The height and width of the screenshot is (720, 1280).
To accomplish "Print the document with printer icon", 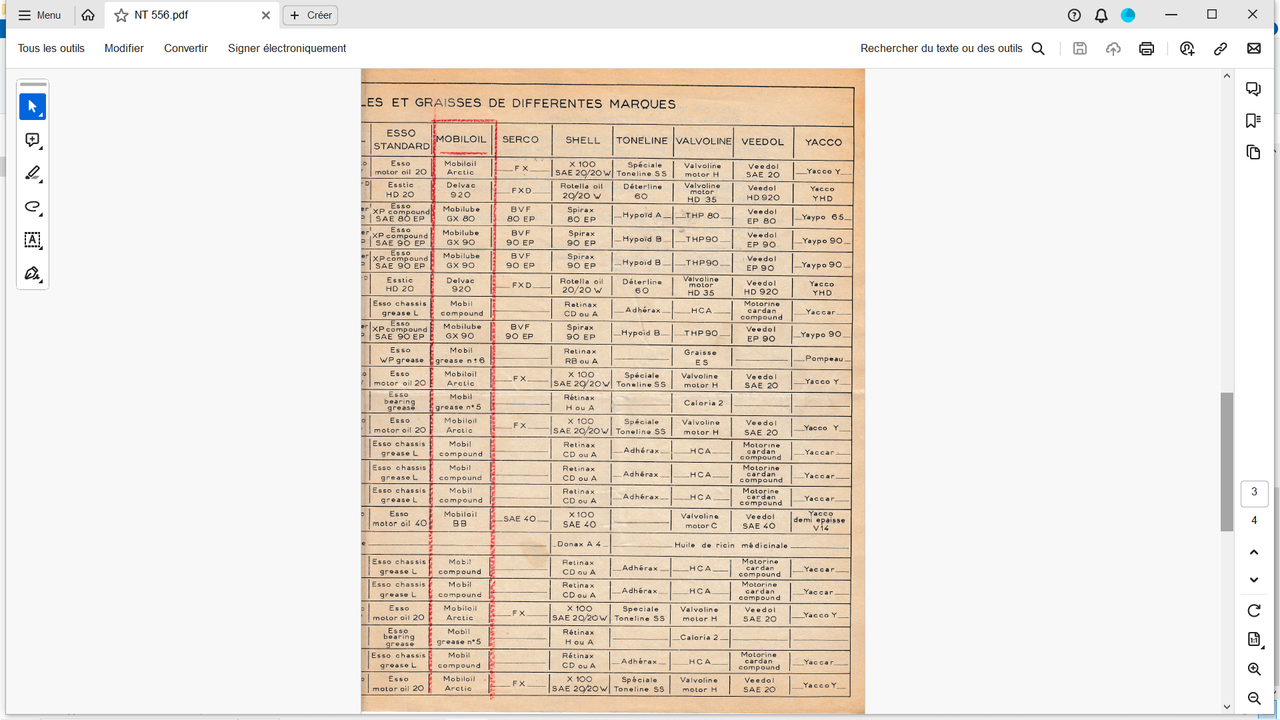I will 1147,48.
